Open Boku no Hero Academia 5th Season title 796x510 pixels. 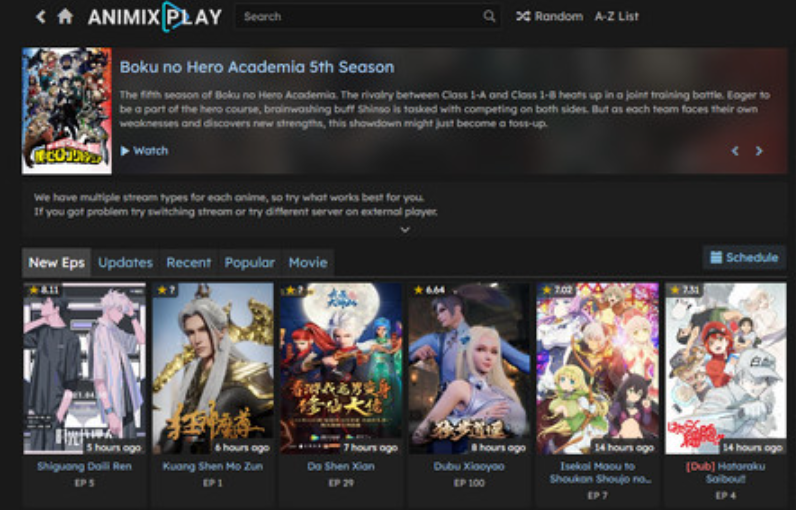[x=257, y=67]
